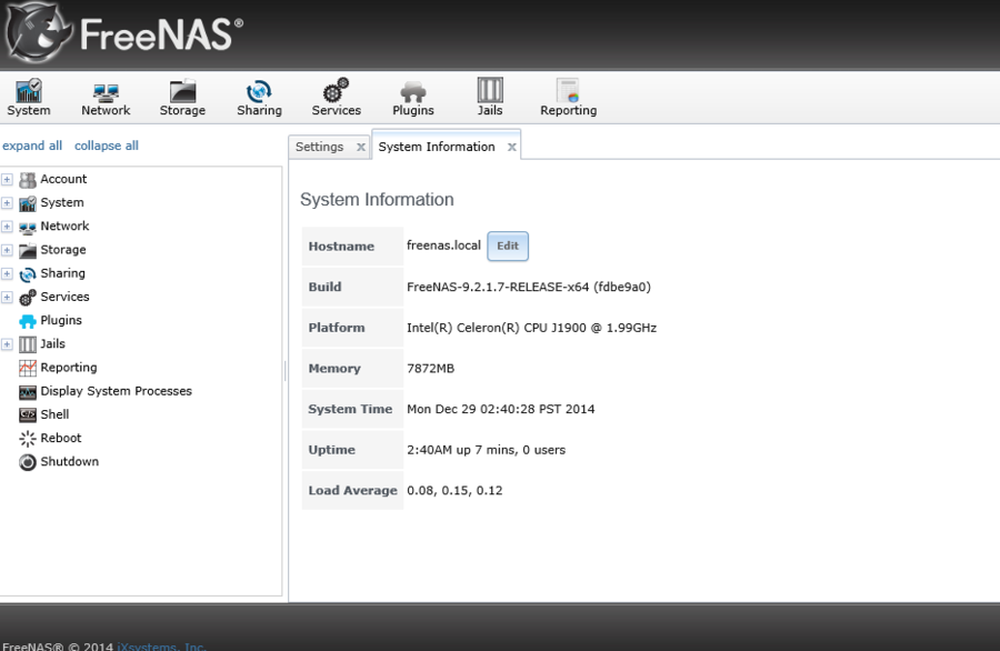Click the load average 0.08, 0.15, 0.12
The height and width of the screenshot is (651, 1000).
[455, 491]
